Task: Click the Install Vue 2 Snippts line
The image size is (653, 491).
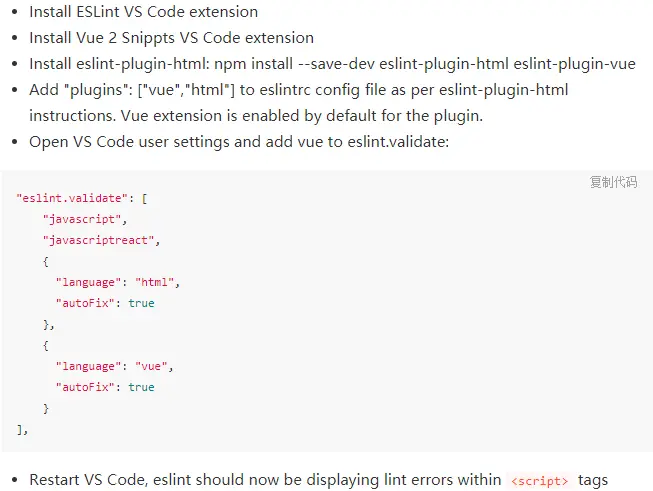Action: coord(171,38)
